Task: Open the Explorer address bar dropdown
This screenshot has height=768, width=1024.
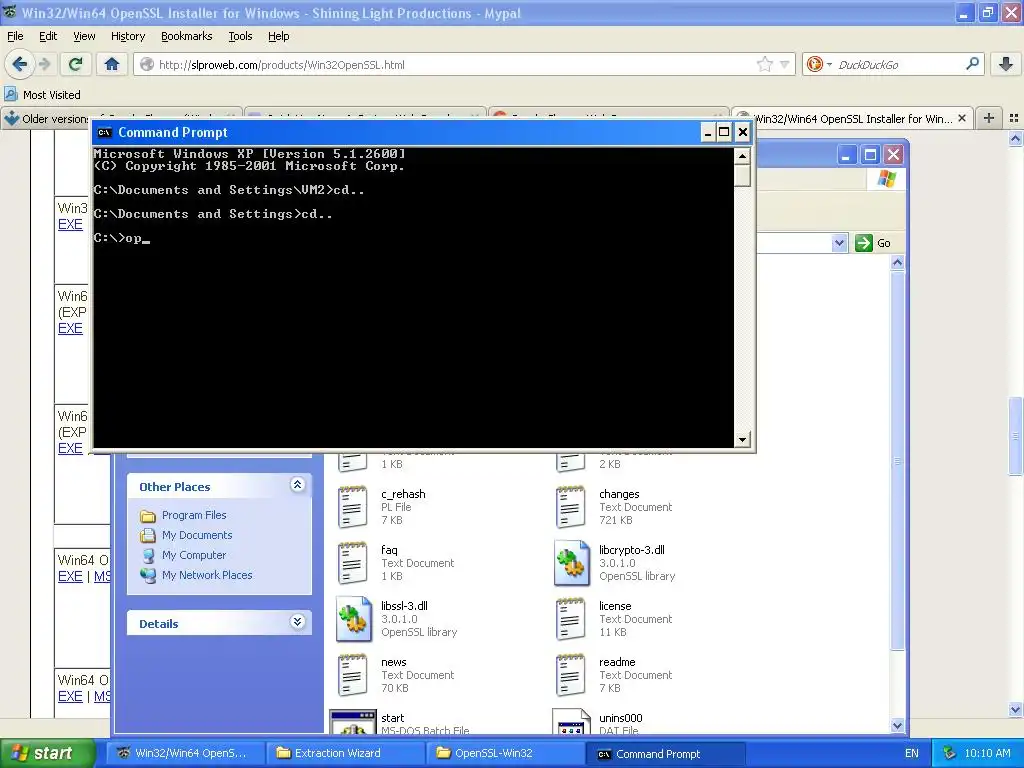Action: coord(839,243)
